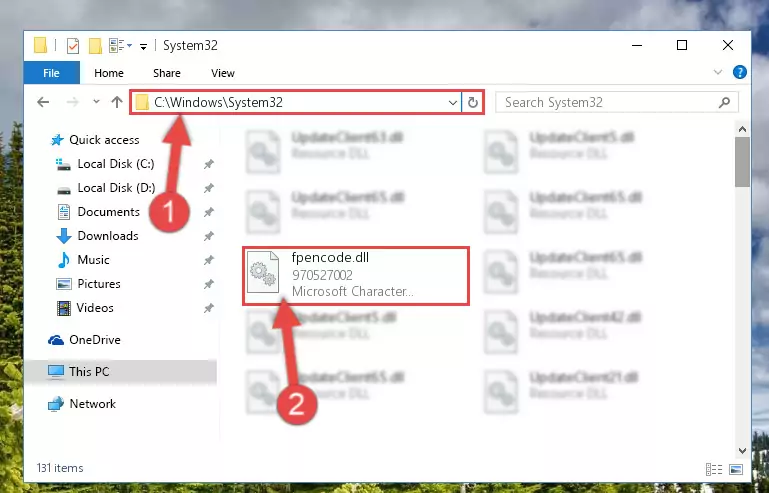This screenshot has height=493, width=769.
Task: Open Local Disk (C:) in sidebar
Action: [105, 164]
